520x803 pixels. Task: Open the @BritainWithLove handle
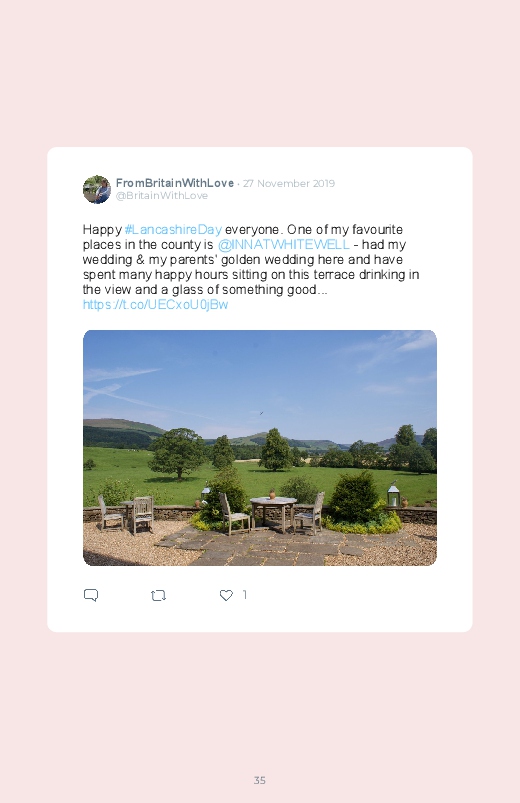162,196
